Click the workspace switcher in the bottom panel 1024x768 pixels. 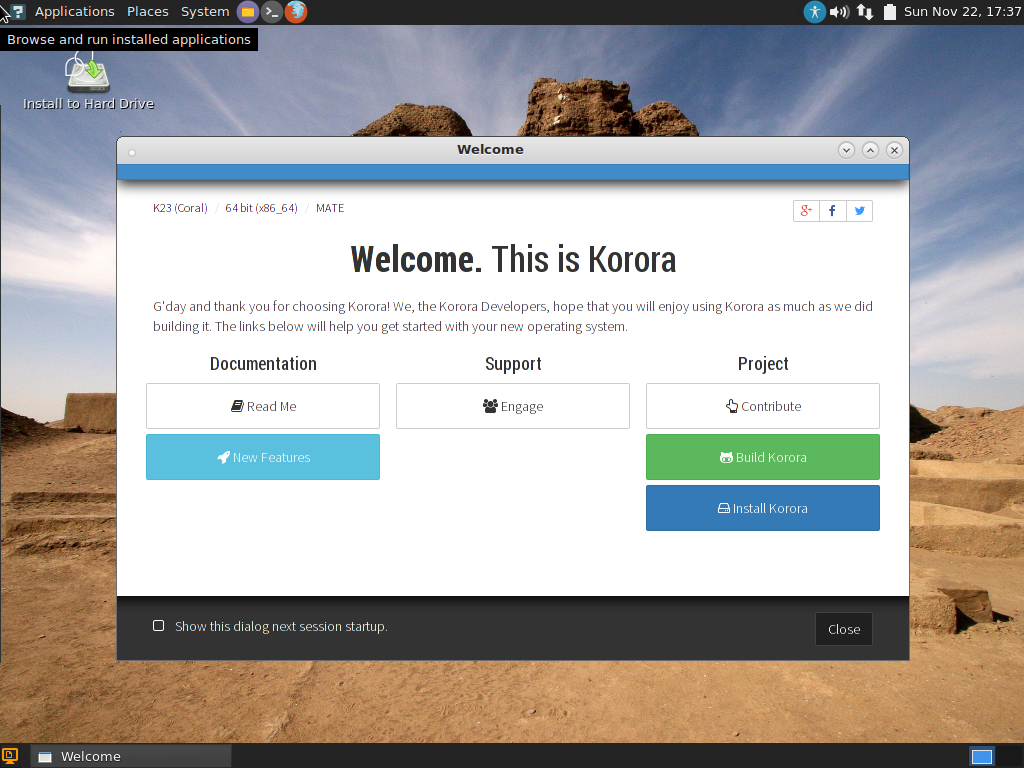click(982, 756)
